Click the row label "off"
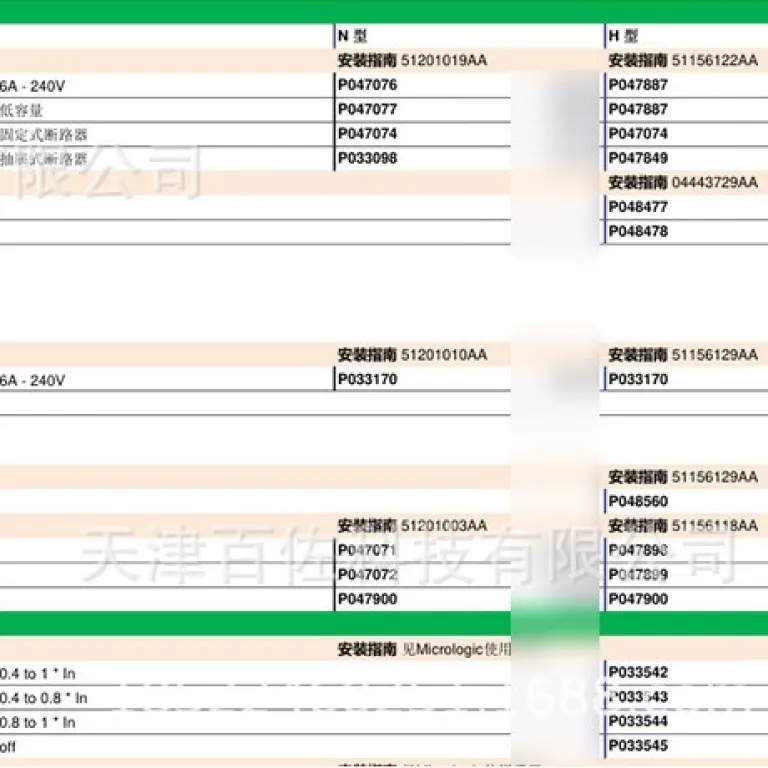The image size is (768, 768). tap(8, 747)
